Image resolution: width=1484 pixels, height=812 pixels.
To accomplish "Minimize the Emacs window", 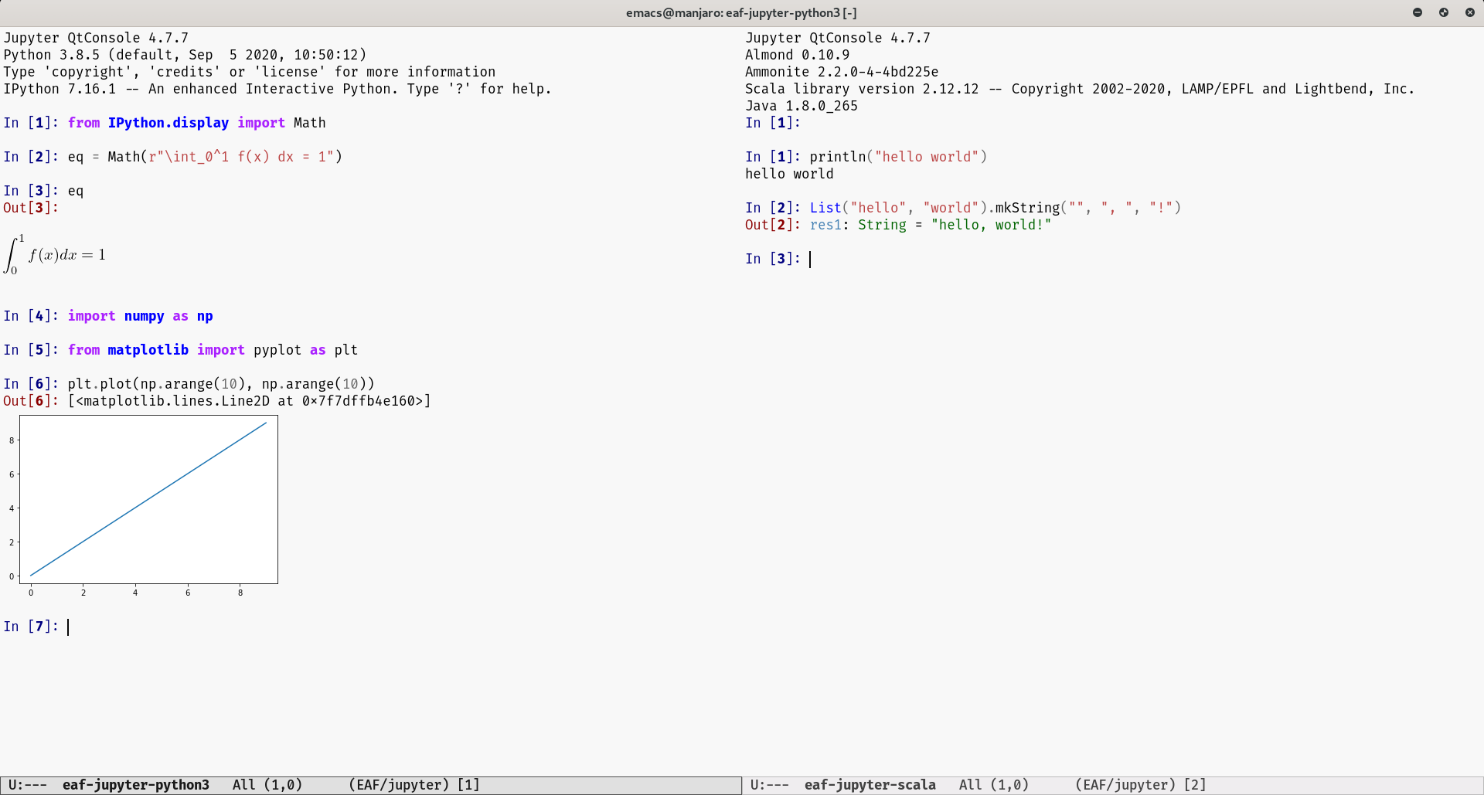I will click(x=1418, y=12).
